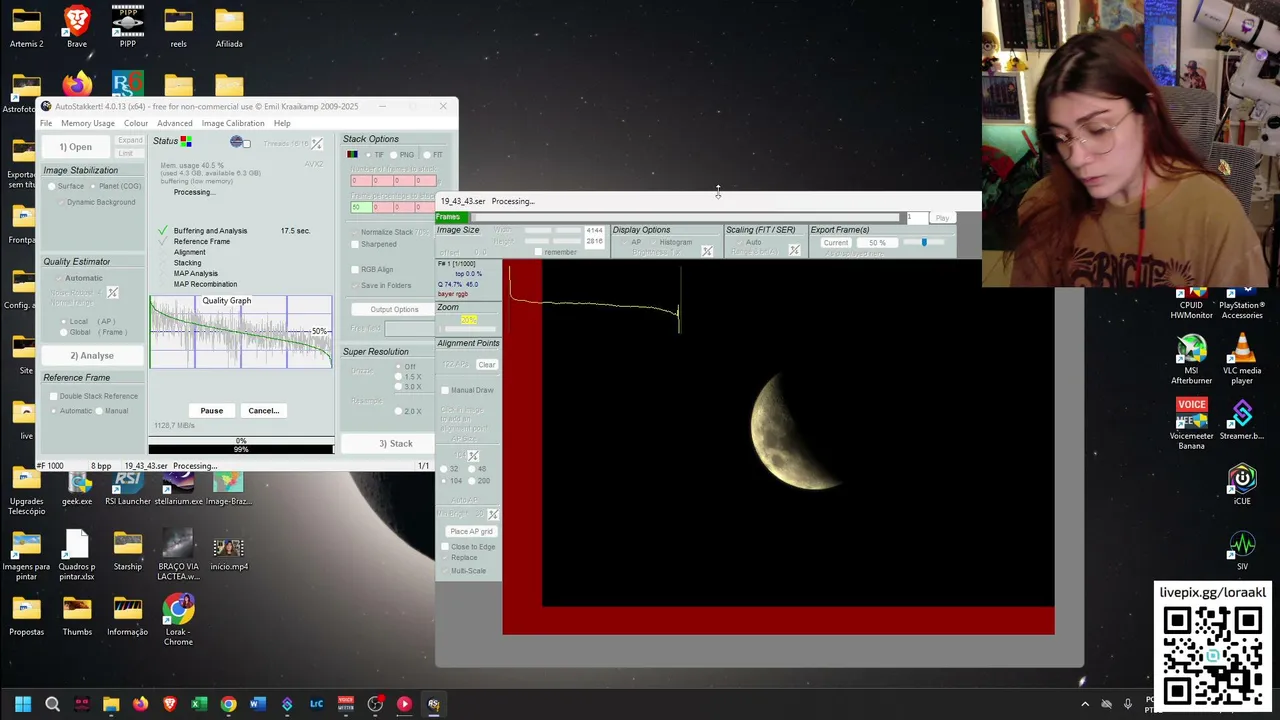Toggle Save in Folders checkbox
Viewport: 1280px width, 720px height.
click(355, 285)
